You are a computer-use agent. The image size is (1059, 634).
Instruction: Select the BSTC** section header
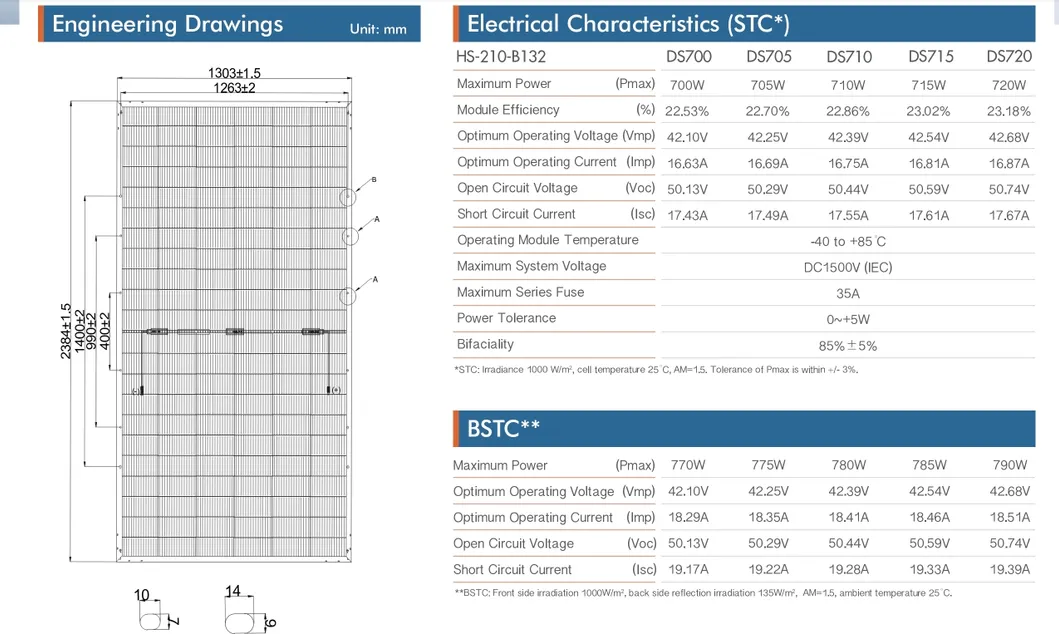[x=744, y=428]
